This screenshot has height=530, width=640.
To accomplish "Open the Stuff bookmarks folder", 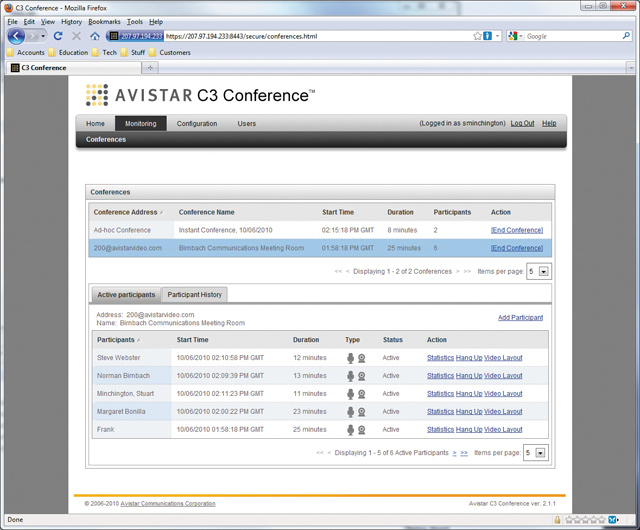I will 133,52.
